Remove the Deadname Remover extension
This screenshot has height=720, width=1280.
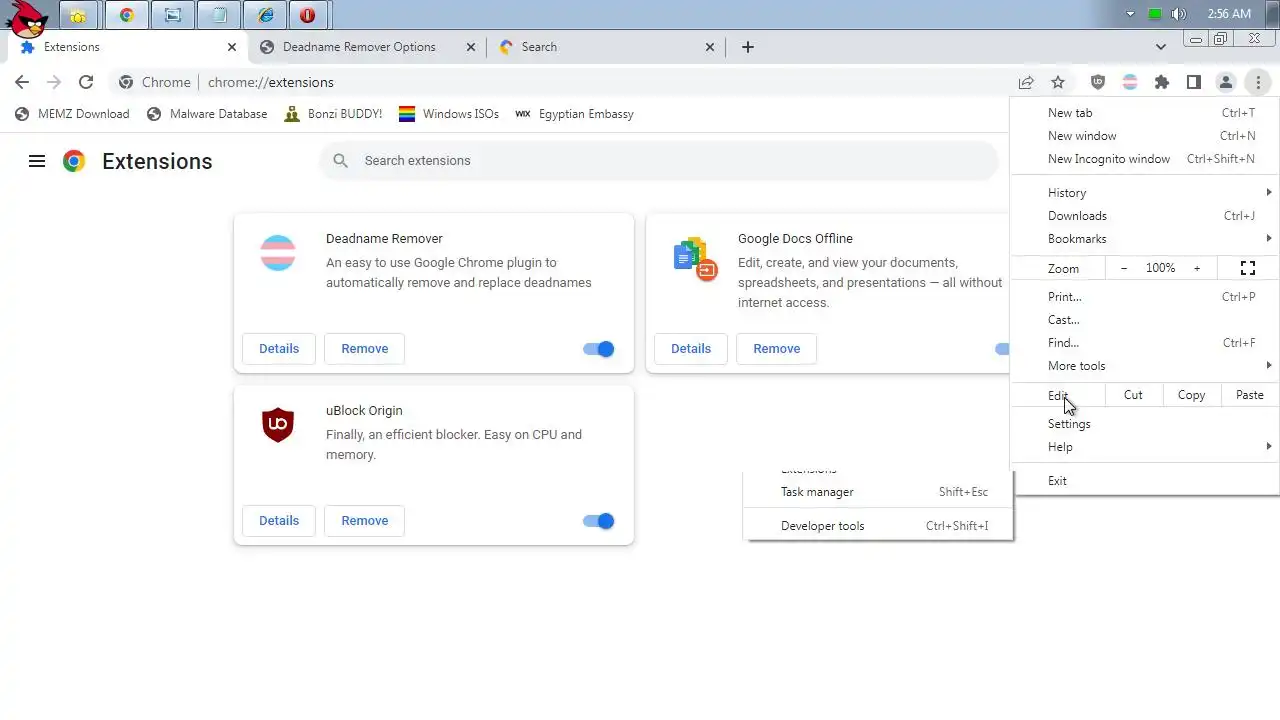(365, 348)
